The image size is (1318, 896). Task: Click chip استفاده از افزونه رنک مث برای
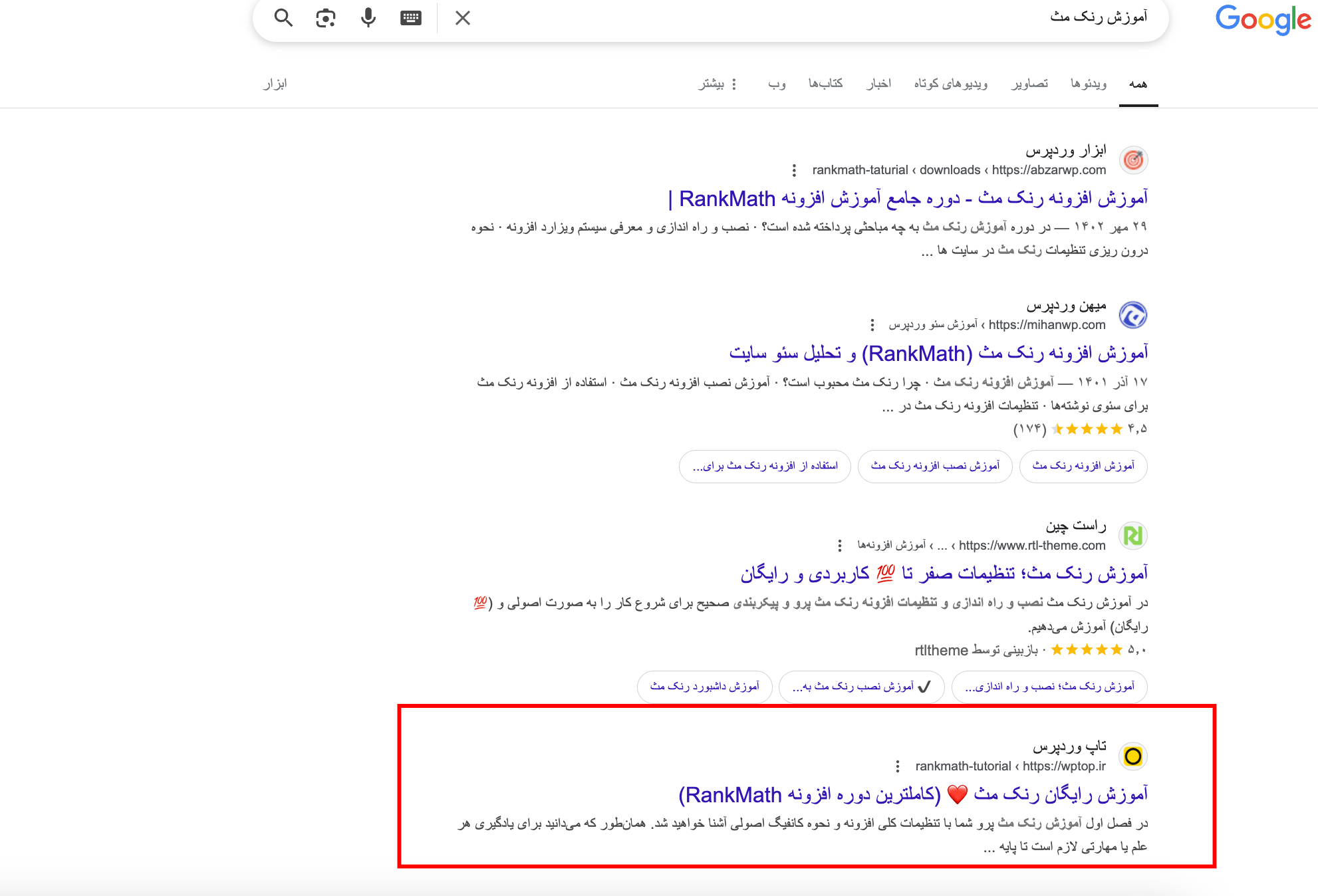765,466
